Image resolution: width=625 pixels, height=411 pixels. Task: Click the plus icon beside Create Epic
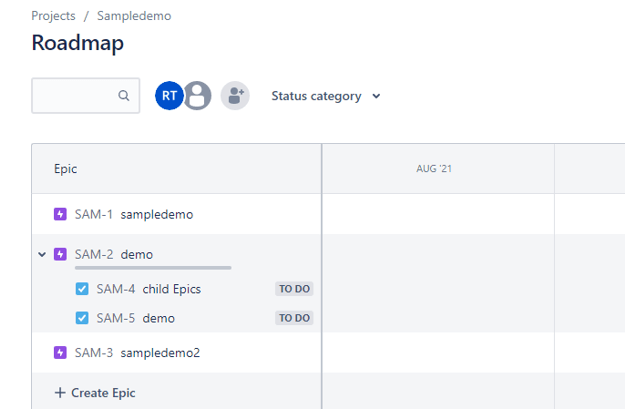pos(59,393)
